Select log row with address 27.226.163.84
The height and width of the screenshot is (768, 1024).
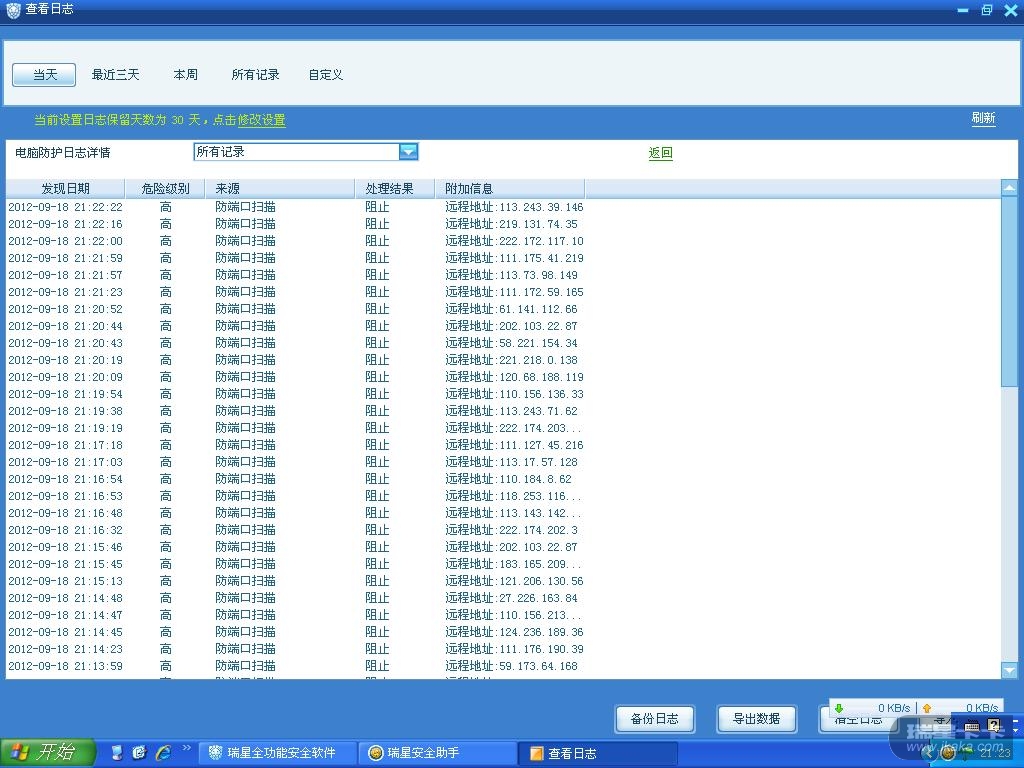click(503, 598)
